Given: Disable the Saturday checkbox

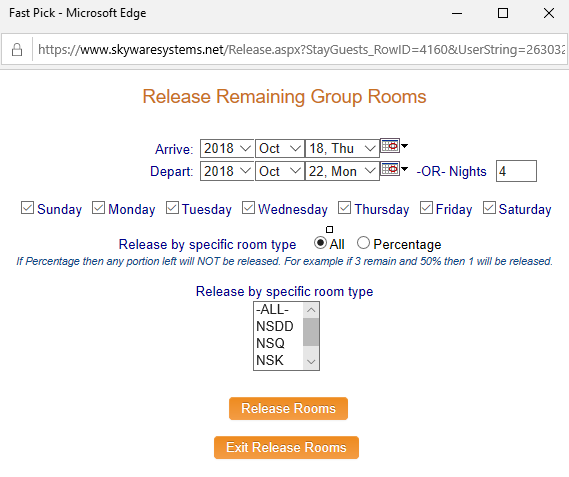Looking at the screenshot, I should [x=489, y=208].
